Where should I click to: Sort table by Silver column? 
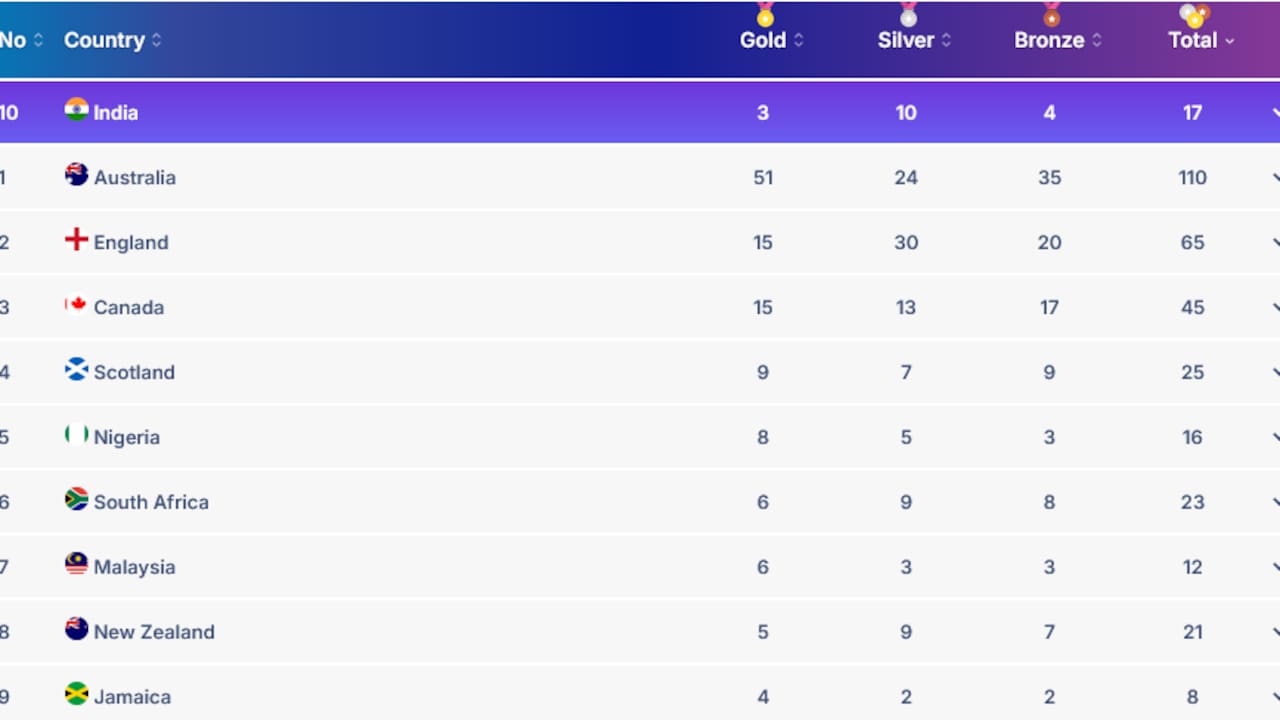coord(914,40)
